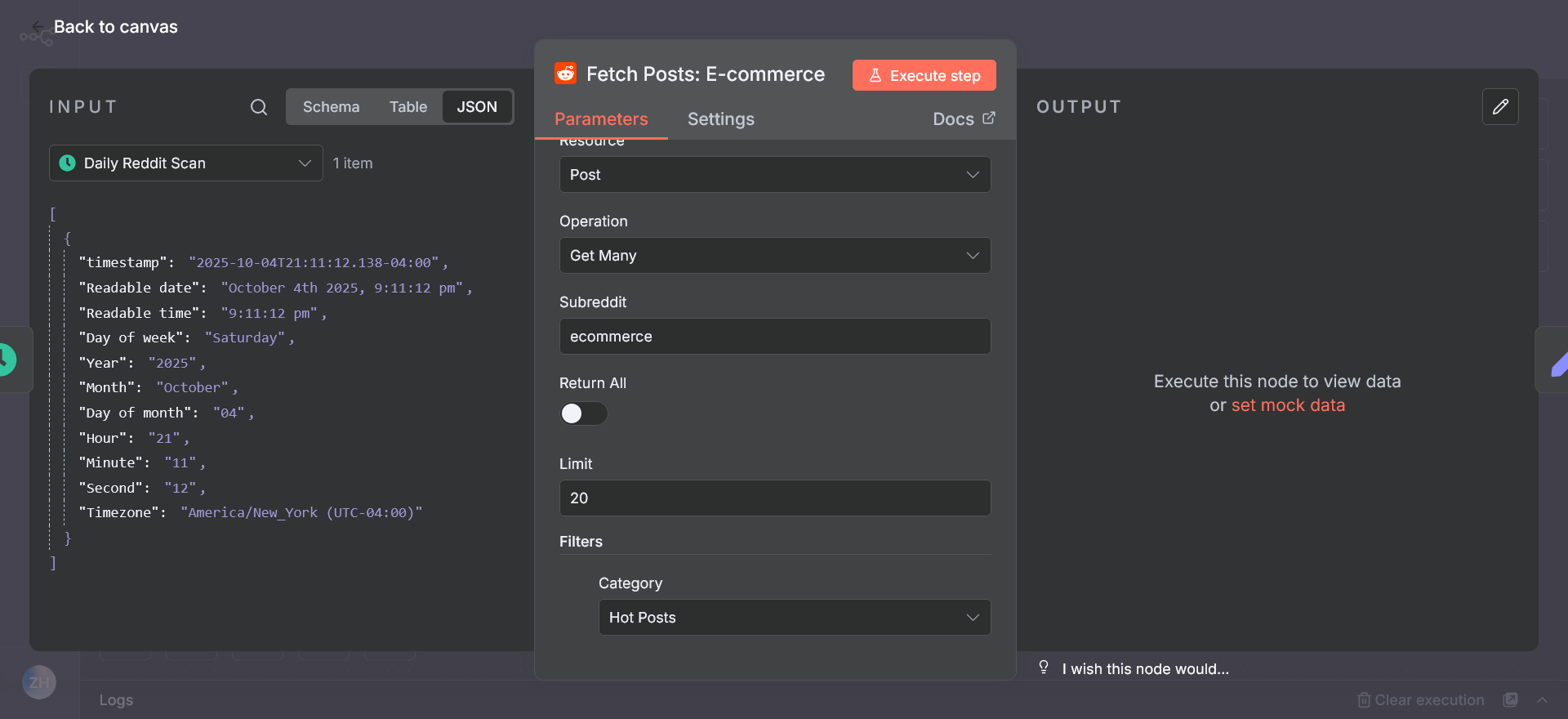This screenshot has width=1568, height=719.
Task: Switch input view to Schema
Action: (x=331, y=107)
